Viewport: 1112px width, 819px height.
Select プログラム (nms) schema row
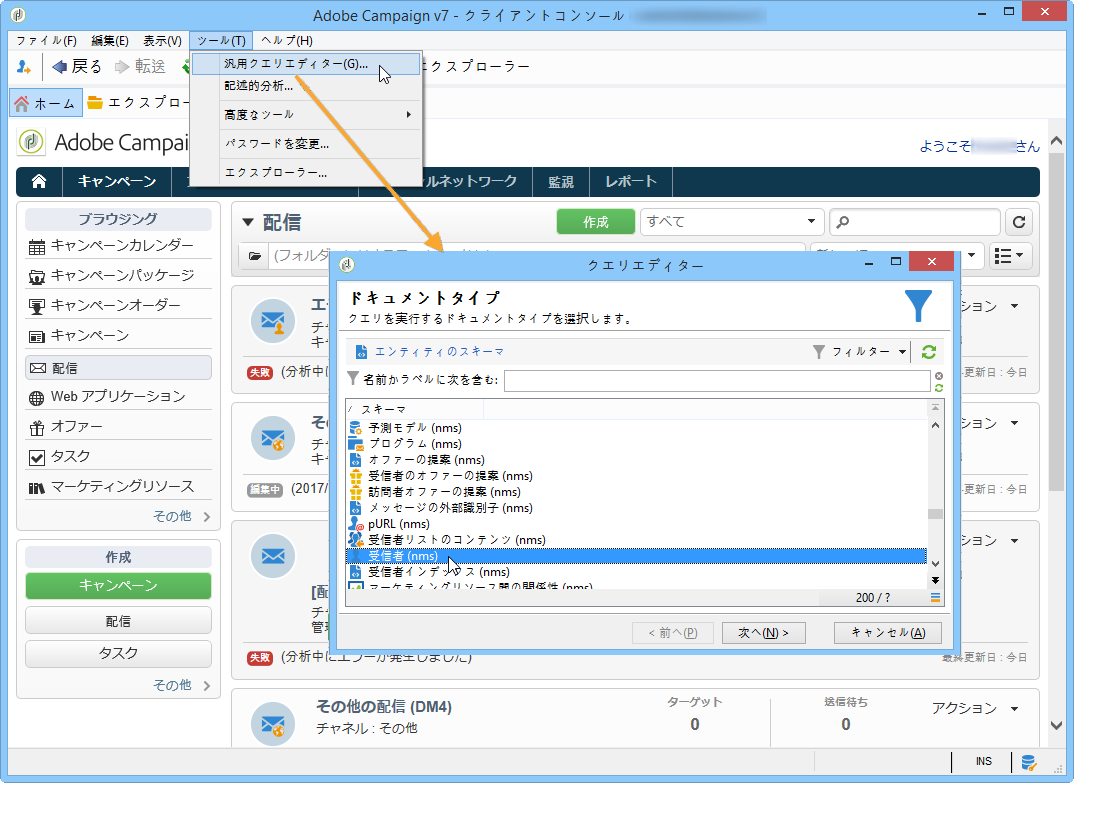[414, 444]
